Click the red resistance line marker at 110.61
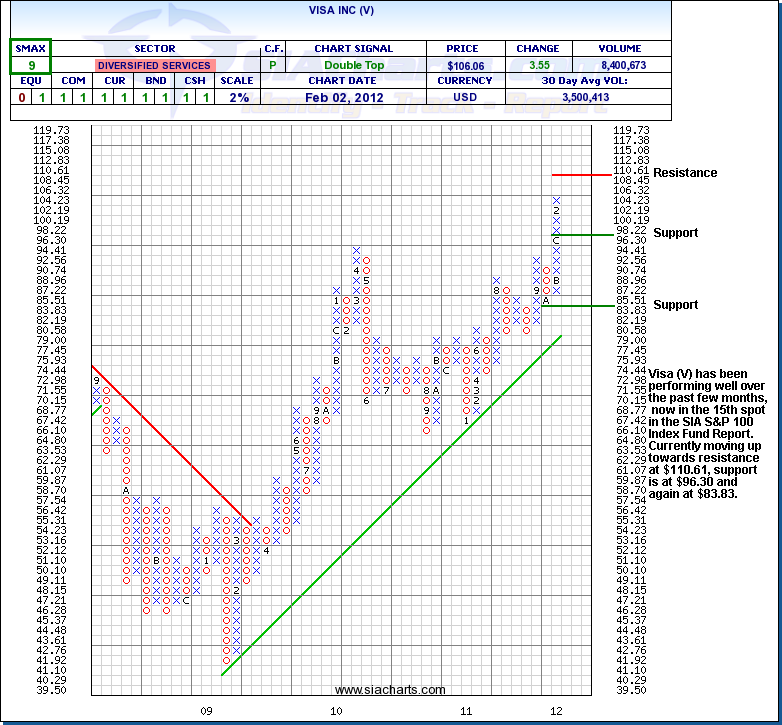The height and width of the screenshot is (725, 782). point(580,174)
